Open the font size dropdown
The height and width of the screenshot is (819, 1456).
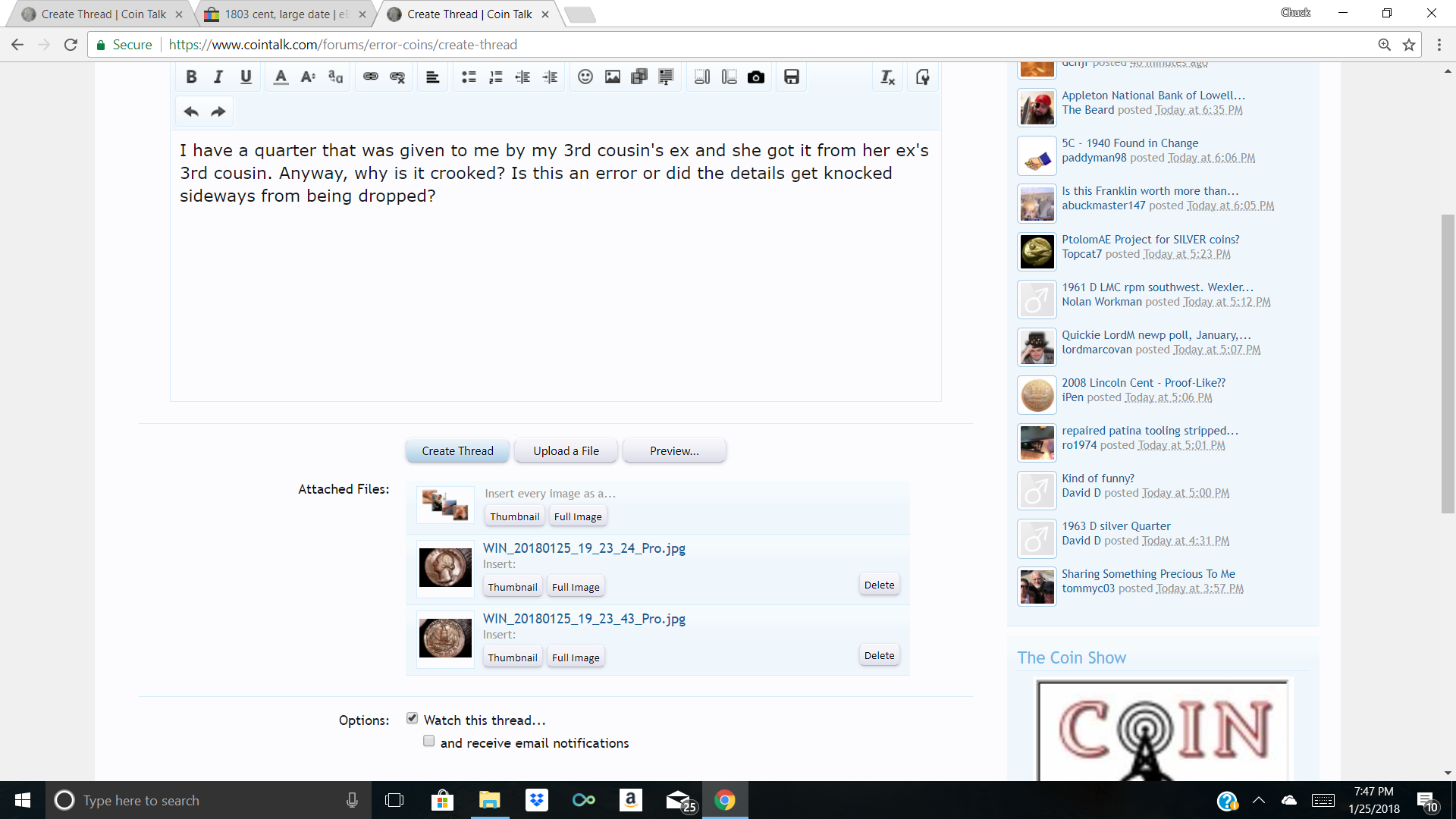click(308, 77)
